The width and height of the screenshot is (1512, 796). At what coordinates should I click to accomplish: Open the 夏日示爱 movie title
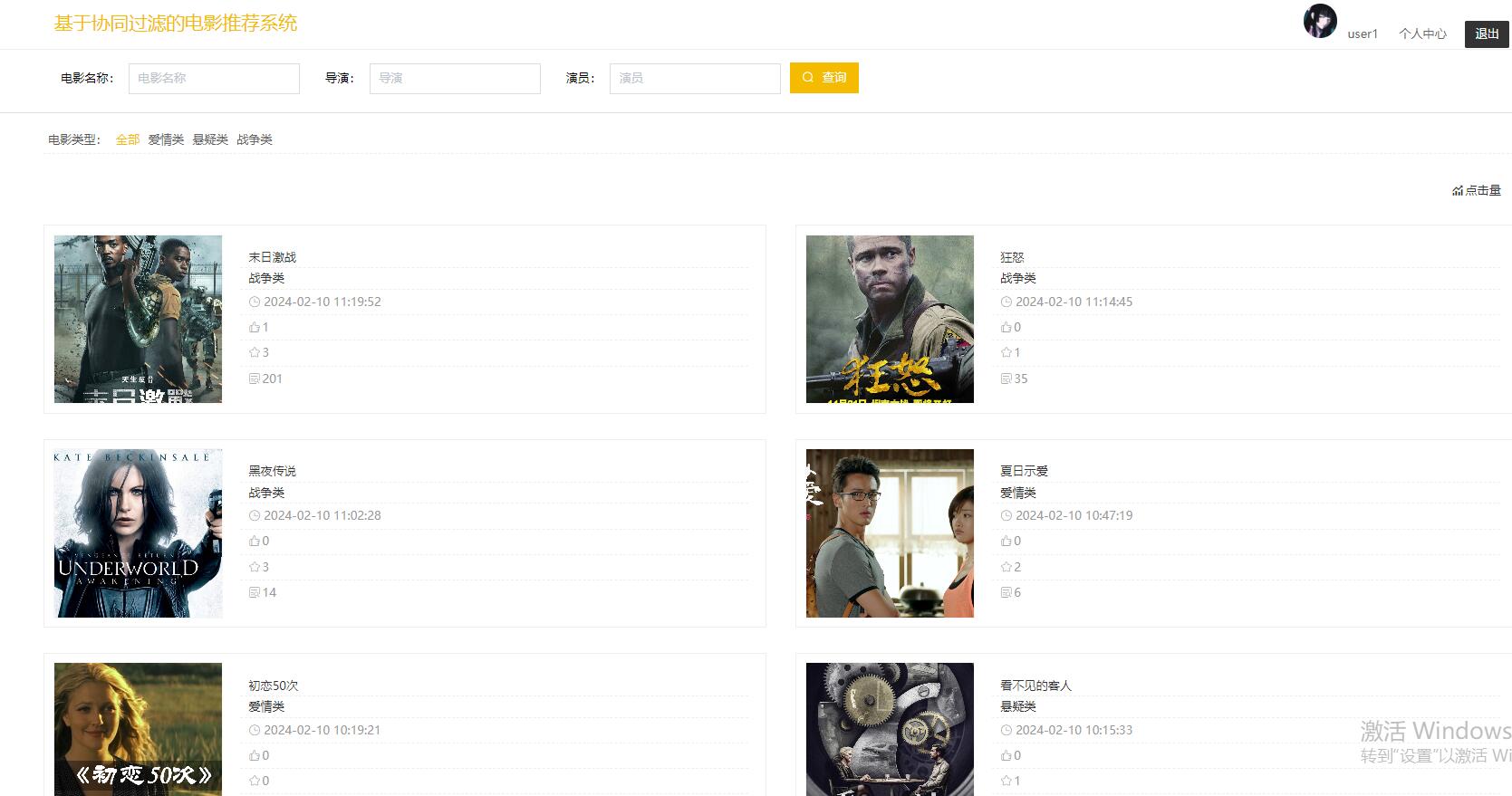[x=1025, y=471]
